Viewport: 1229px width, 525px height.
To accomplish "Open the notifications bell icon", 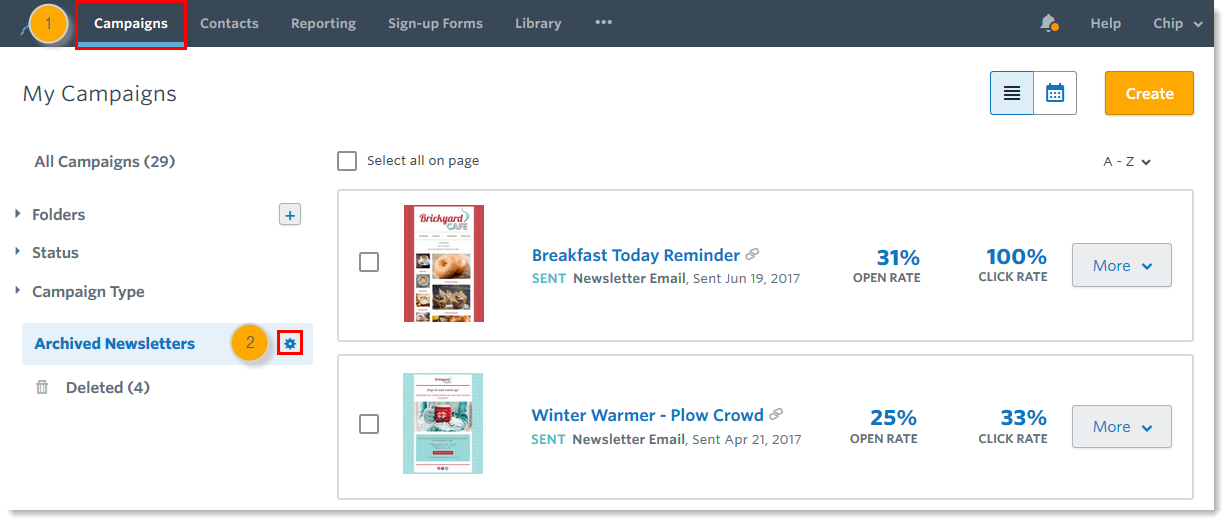I will 1048,23.
